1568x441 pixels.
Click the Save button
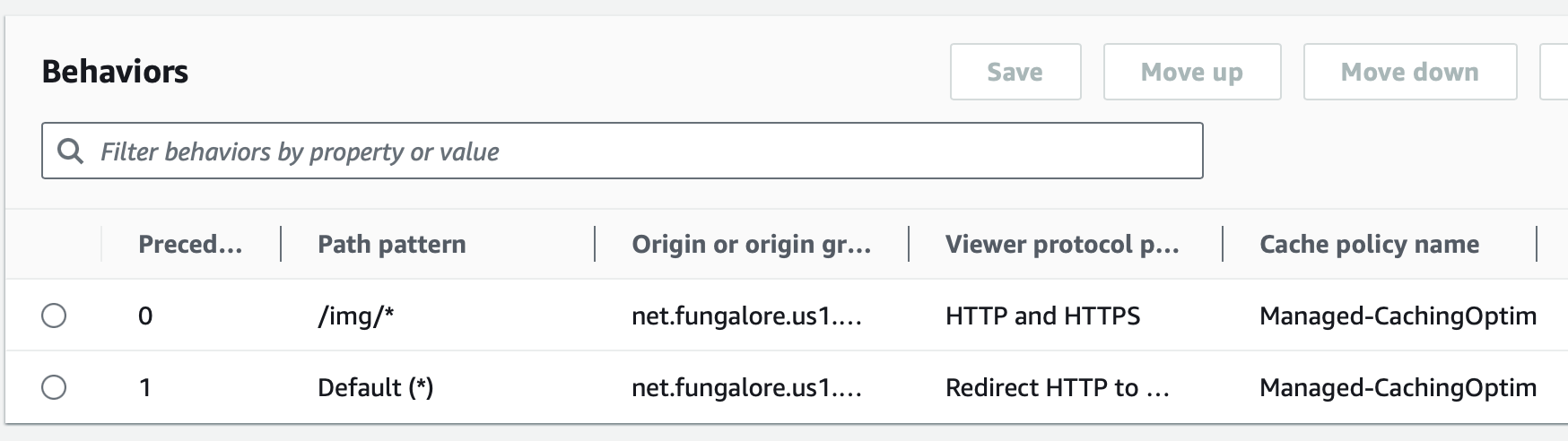point(1015,72)
